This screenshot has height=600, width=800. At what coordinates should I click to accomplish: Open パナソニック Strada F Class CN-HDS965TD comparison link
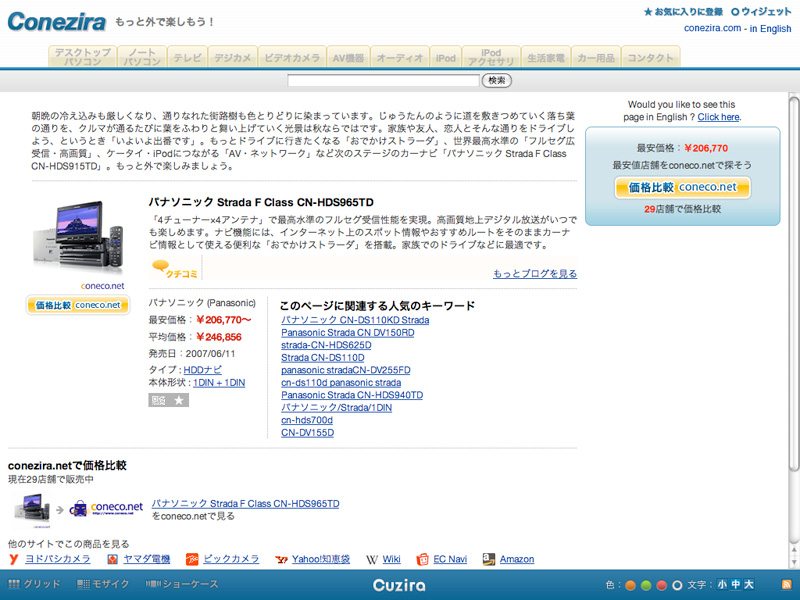tap(245, 504)
